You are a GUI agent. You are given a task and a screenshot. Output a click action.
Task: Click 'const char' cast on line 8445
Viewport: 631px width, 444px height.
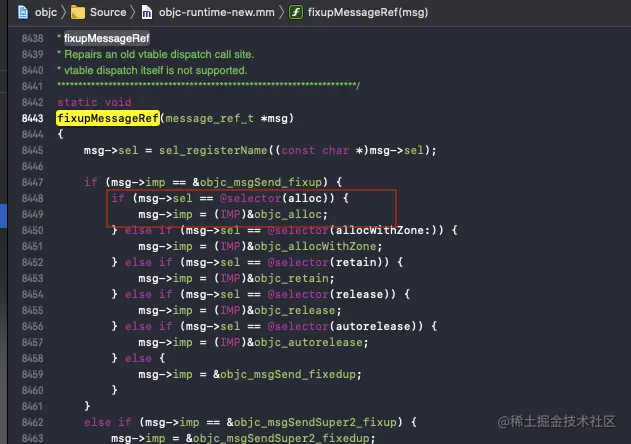pyautogui.click(x=315, y=151)
